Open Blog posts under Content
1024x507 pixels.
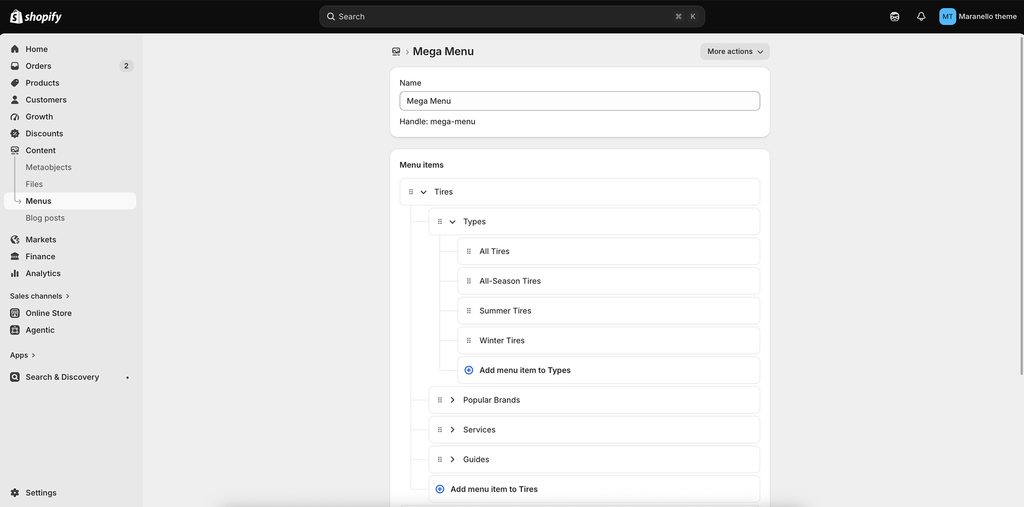click(x=45, y=218)
